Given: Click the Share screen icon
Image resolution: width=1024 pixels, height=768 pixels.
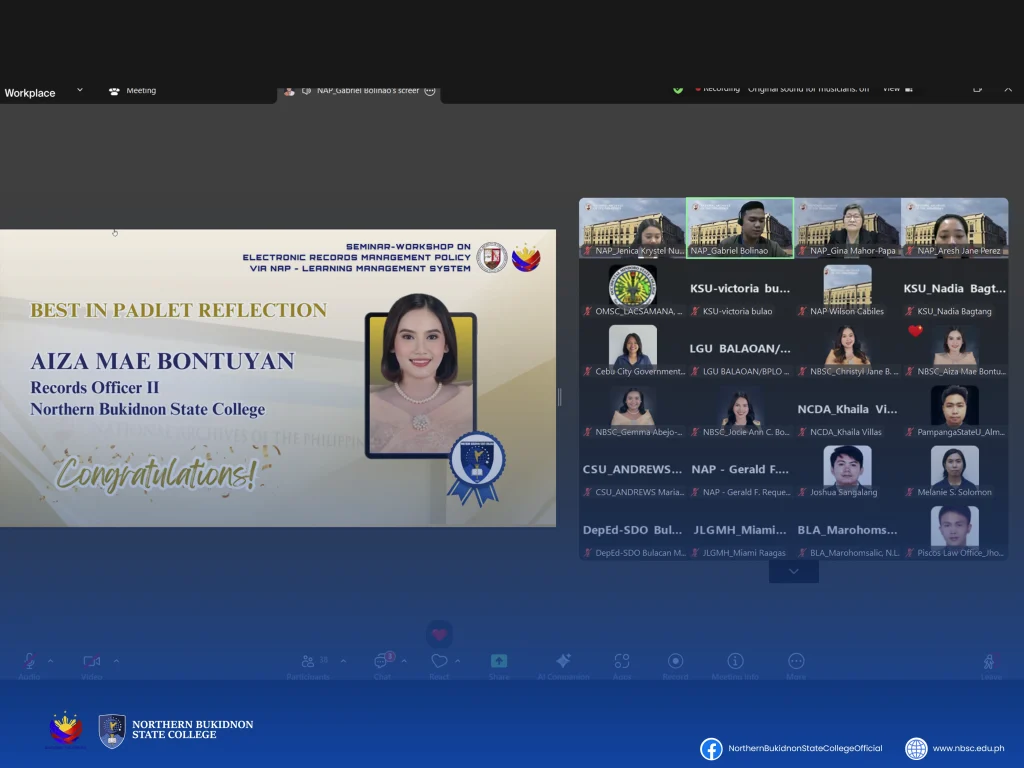Looking at the screenshot, I should tap(499, 662).
